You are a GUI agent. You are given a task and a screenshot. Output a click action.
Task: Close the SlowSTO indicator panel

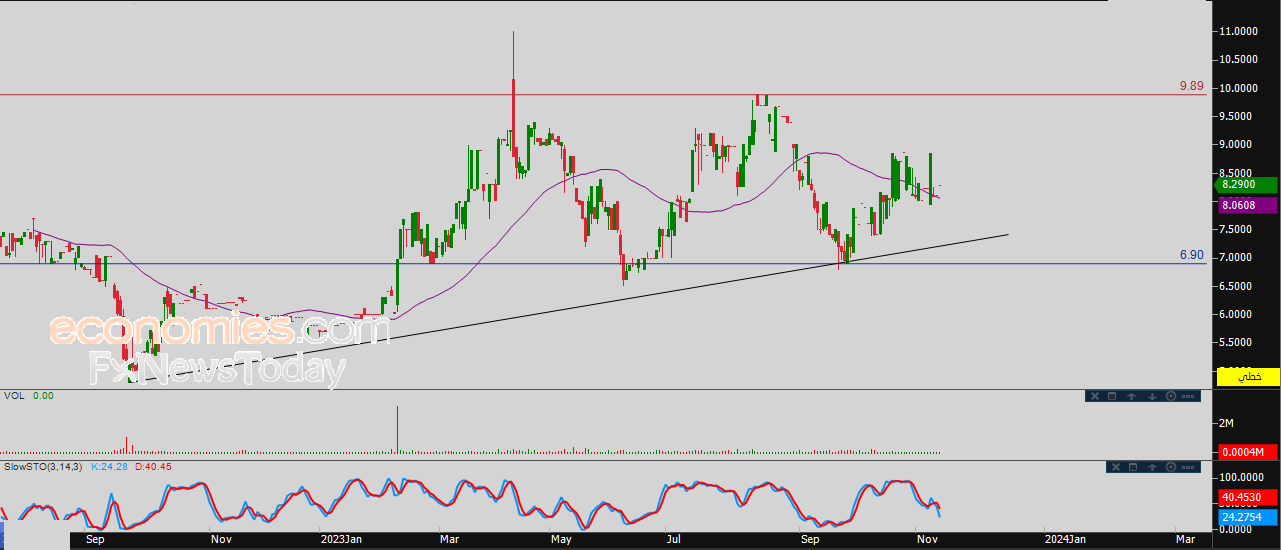tap(1114, 467)
